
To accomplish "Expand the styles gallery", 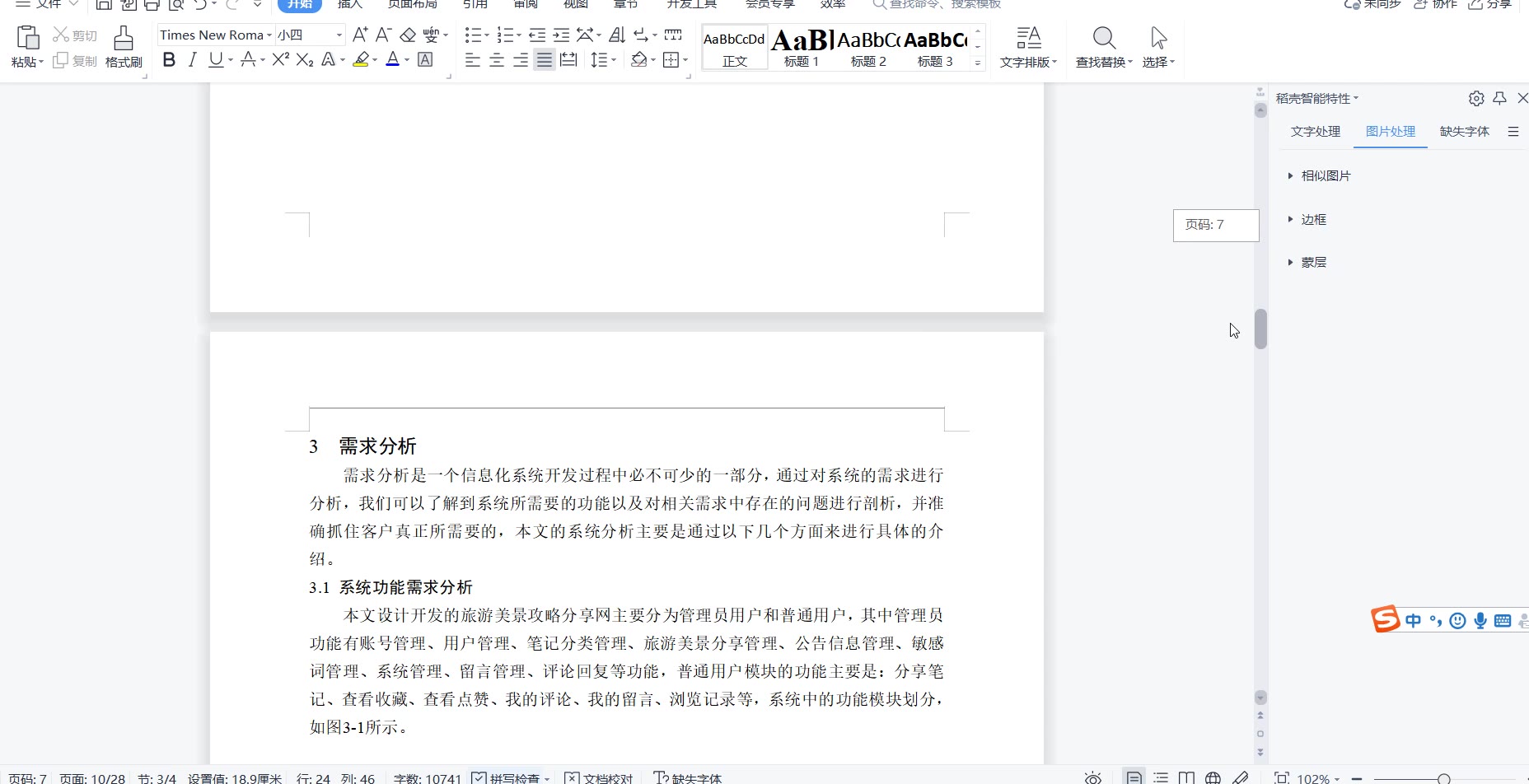I will (978, 63).
